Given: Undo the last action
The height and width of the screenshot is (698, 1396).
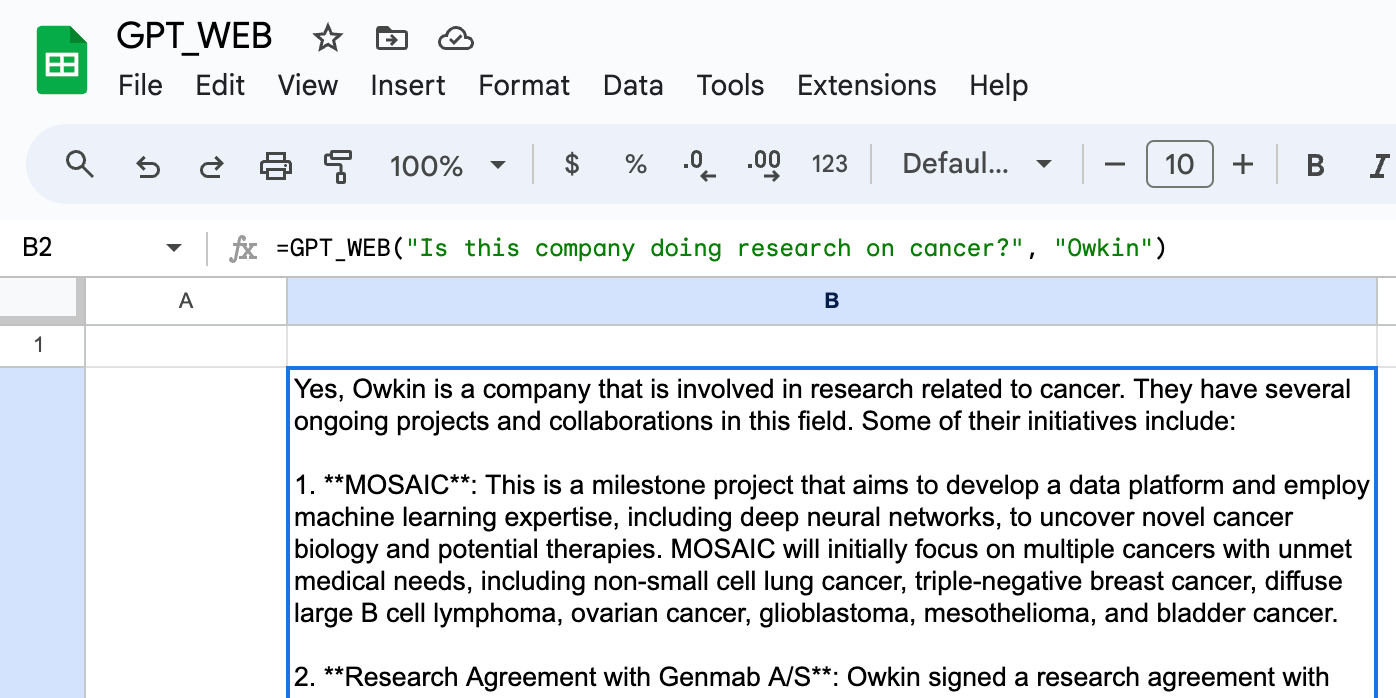Looking at the screenshot, I should 148,165.
